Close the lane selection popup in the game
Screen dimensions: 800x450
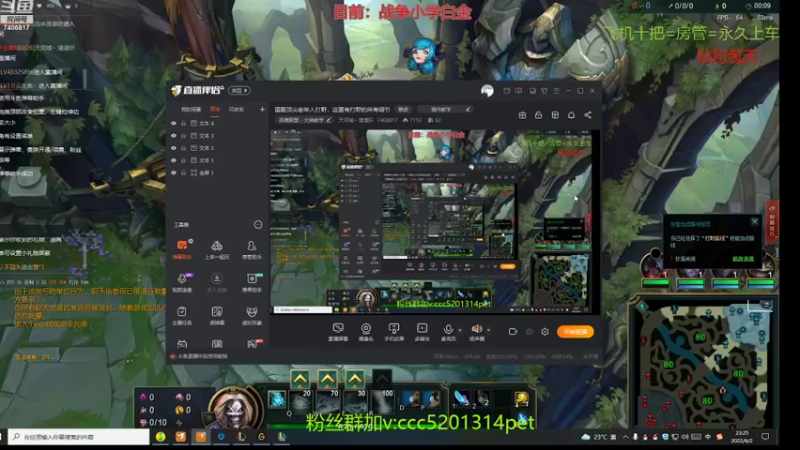click(x=755, y=221)
